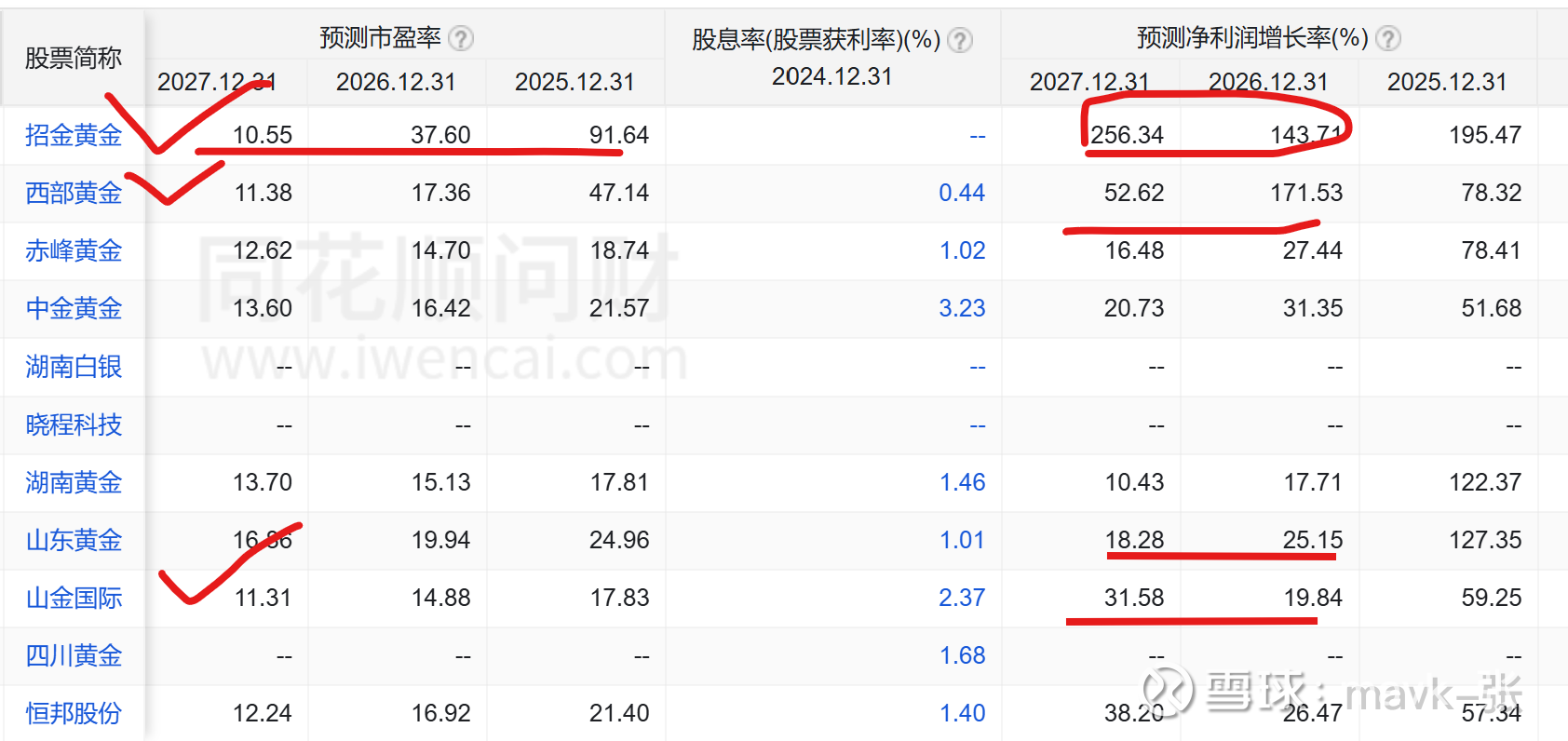Select the 11.31 P/E cell for 山金国际

(x=264, y=598)
